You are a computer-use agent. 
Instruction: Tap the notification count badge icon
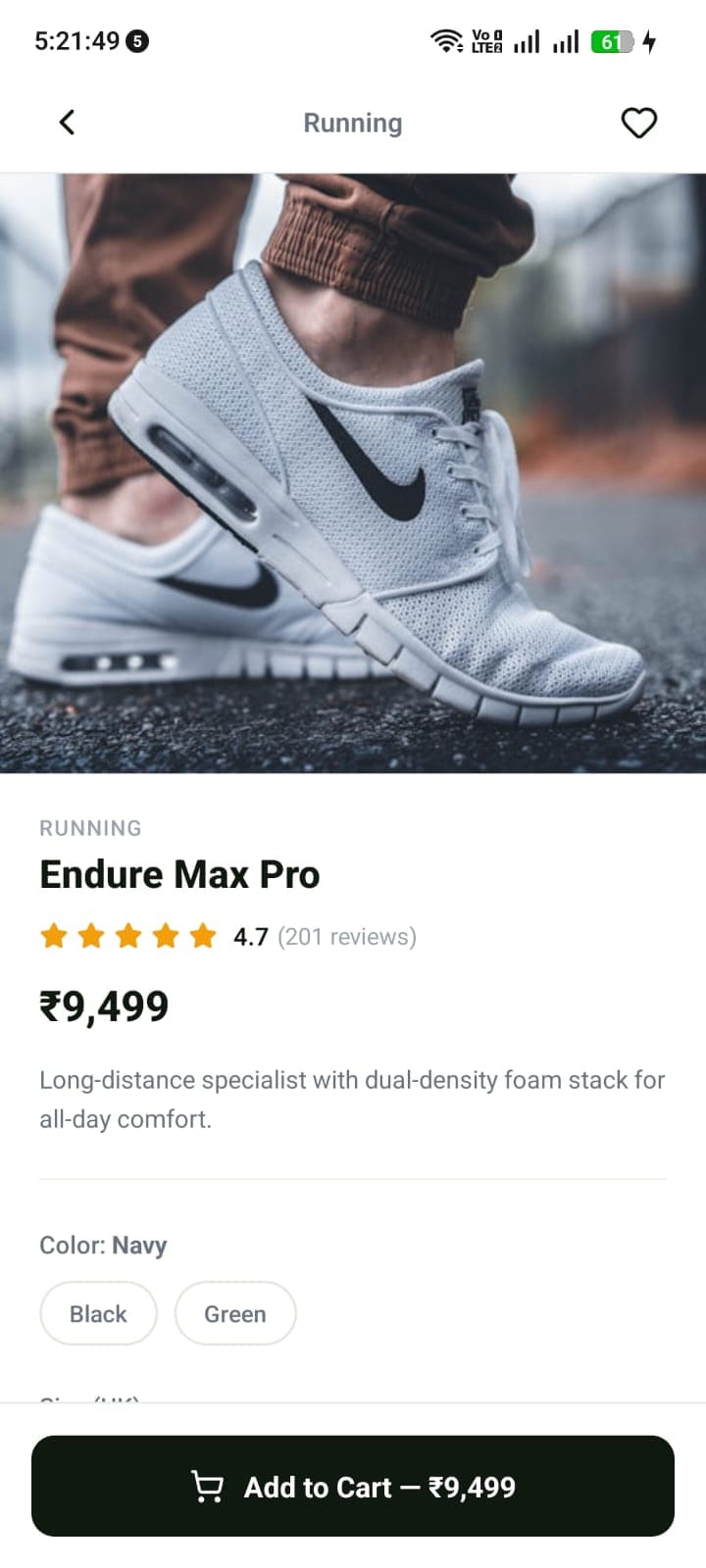coord(138,41)
